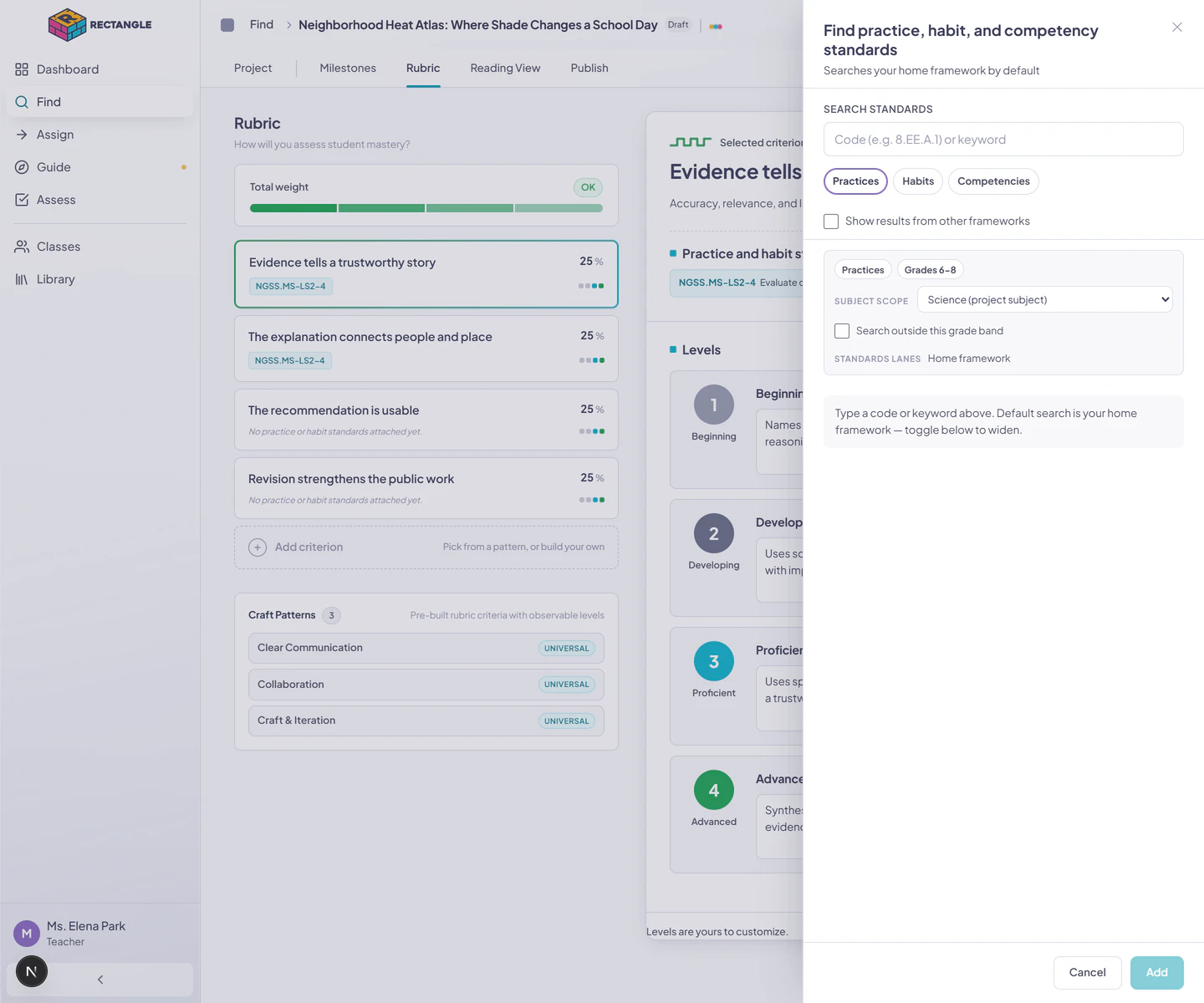Click the Find breadcrumb link
This screenshot has height=1003, width=1204.
262,25
